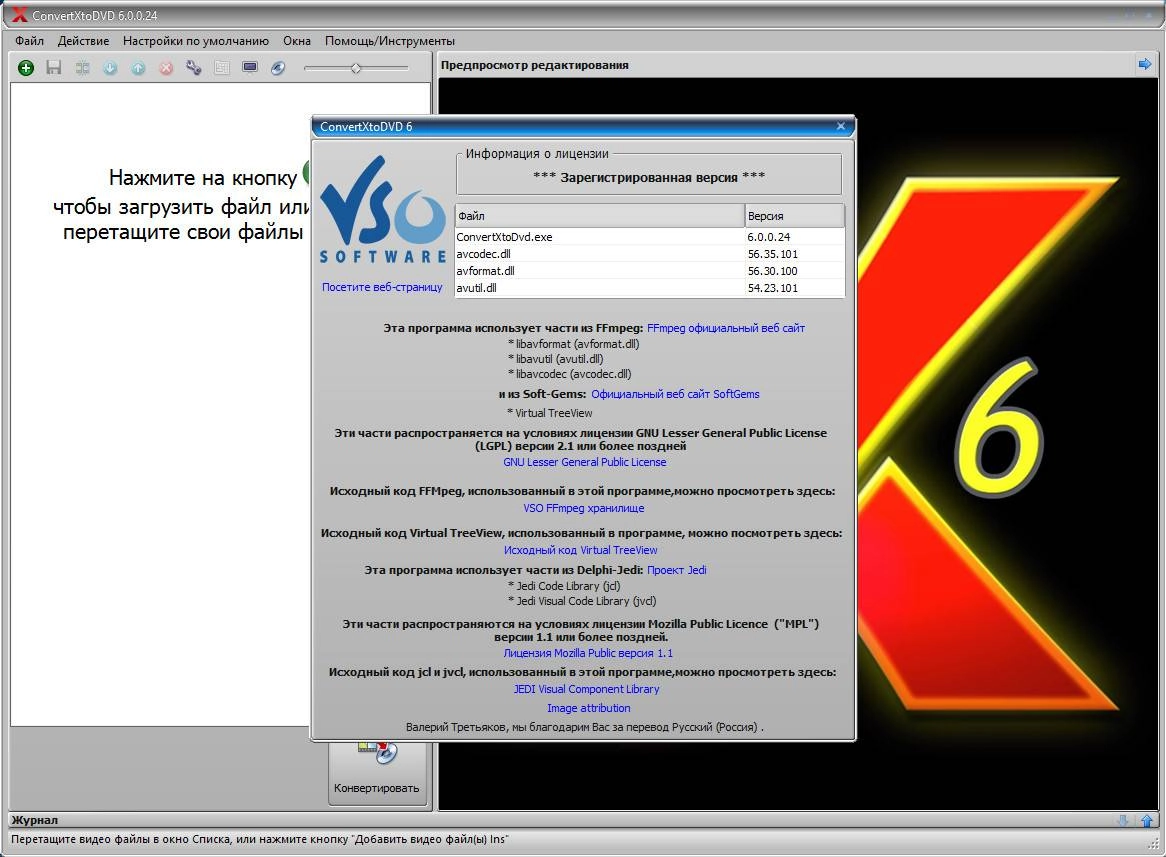Open FFmpeg официальный веб сайт link
Image resolution: width=1166 pixels, height=857 pixels.
pos(726,328)
